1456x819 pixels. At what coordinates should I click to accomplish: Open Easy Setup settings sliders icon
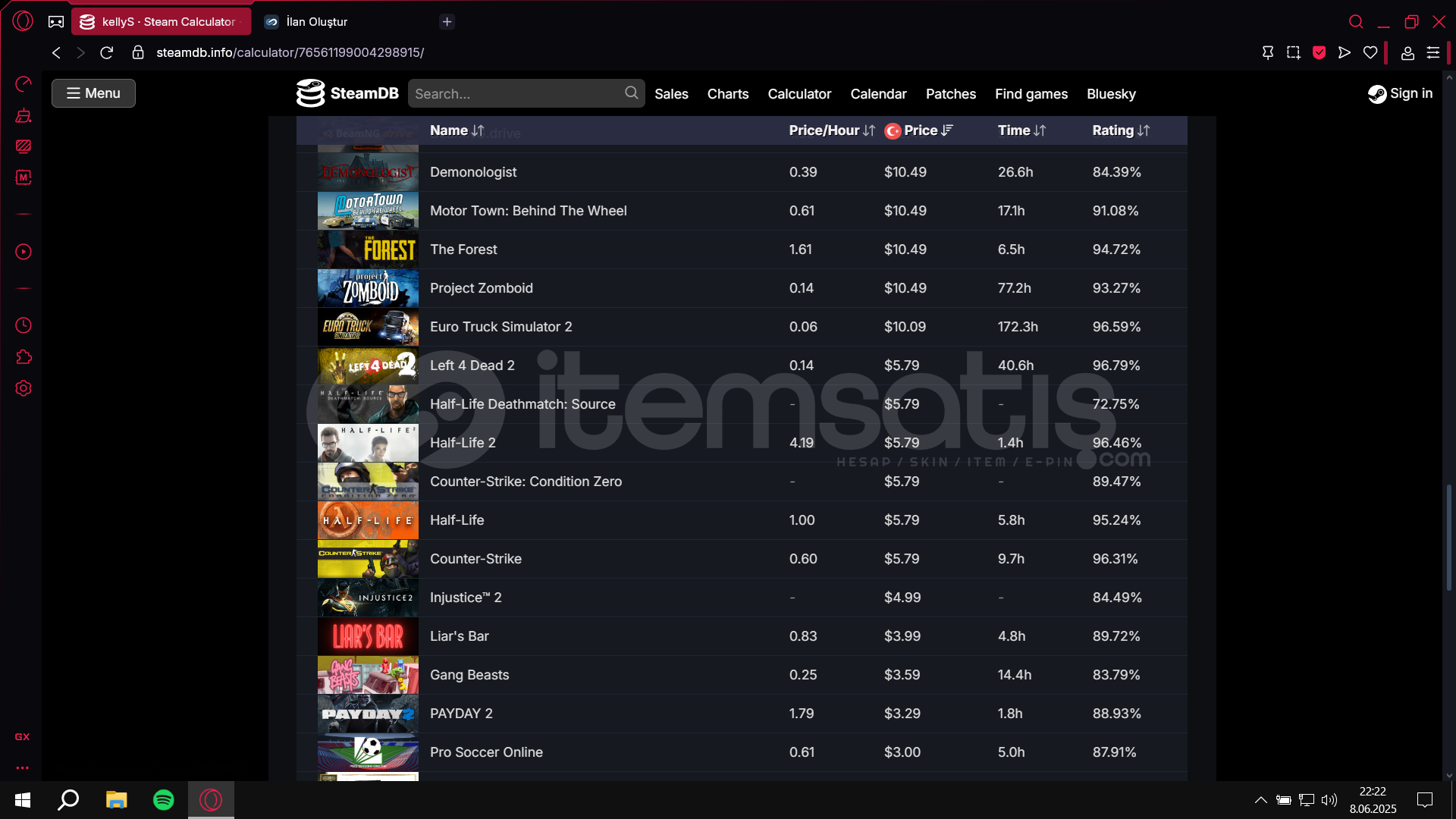pyautogui.click(x=1432, y=52)
